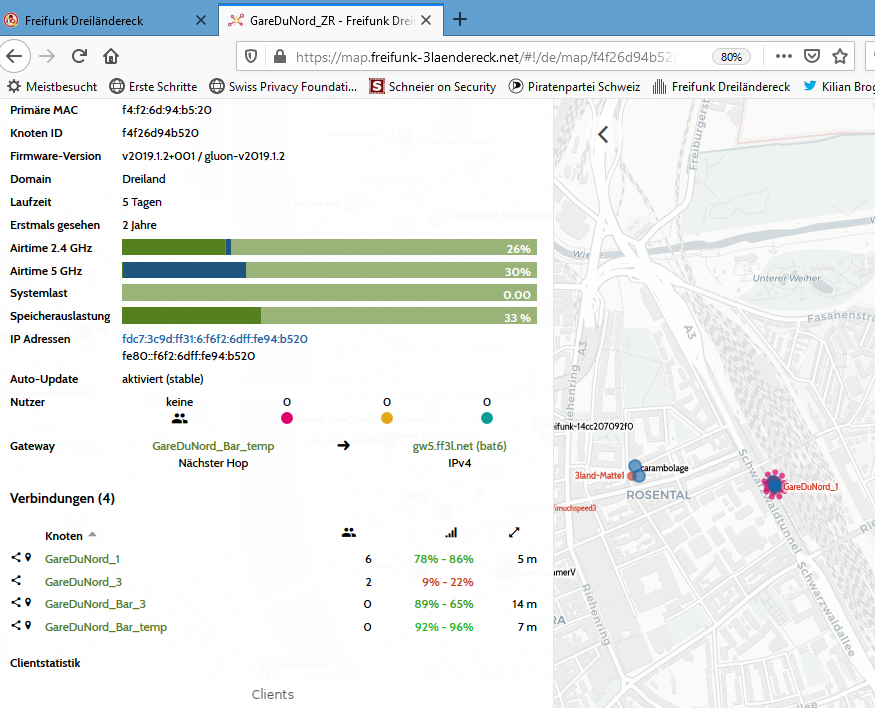Click the Airtime 5 GHz bar
The image size is (875, 708).
tap(329, 270)
